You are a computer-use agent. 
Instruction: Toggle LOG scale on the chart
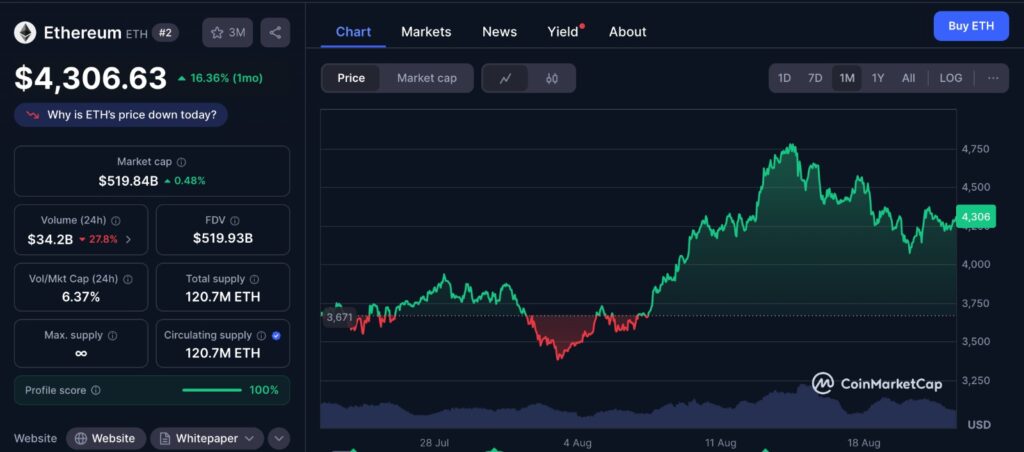click(x=951, y=78)
